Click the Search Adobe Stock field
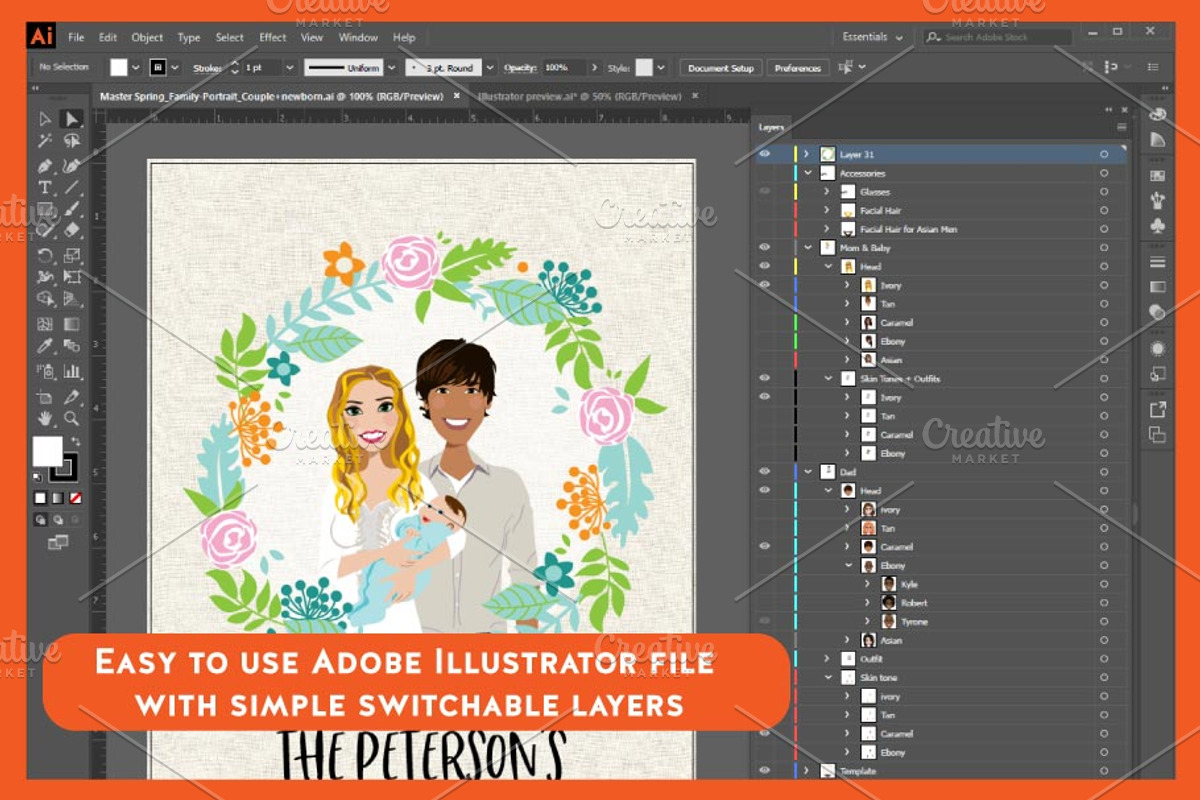Screen dimensions: 1200x800 pyautogui.click(x=997, y=37)
